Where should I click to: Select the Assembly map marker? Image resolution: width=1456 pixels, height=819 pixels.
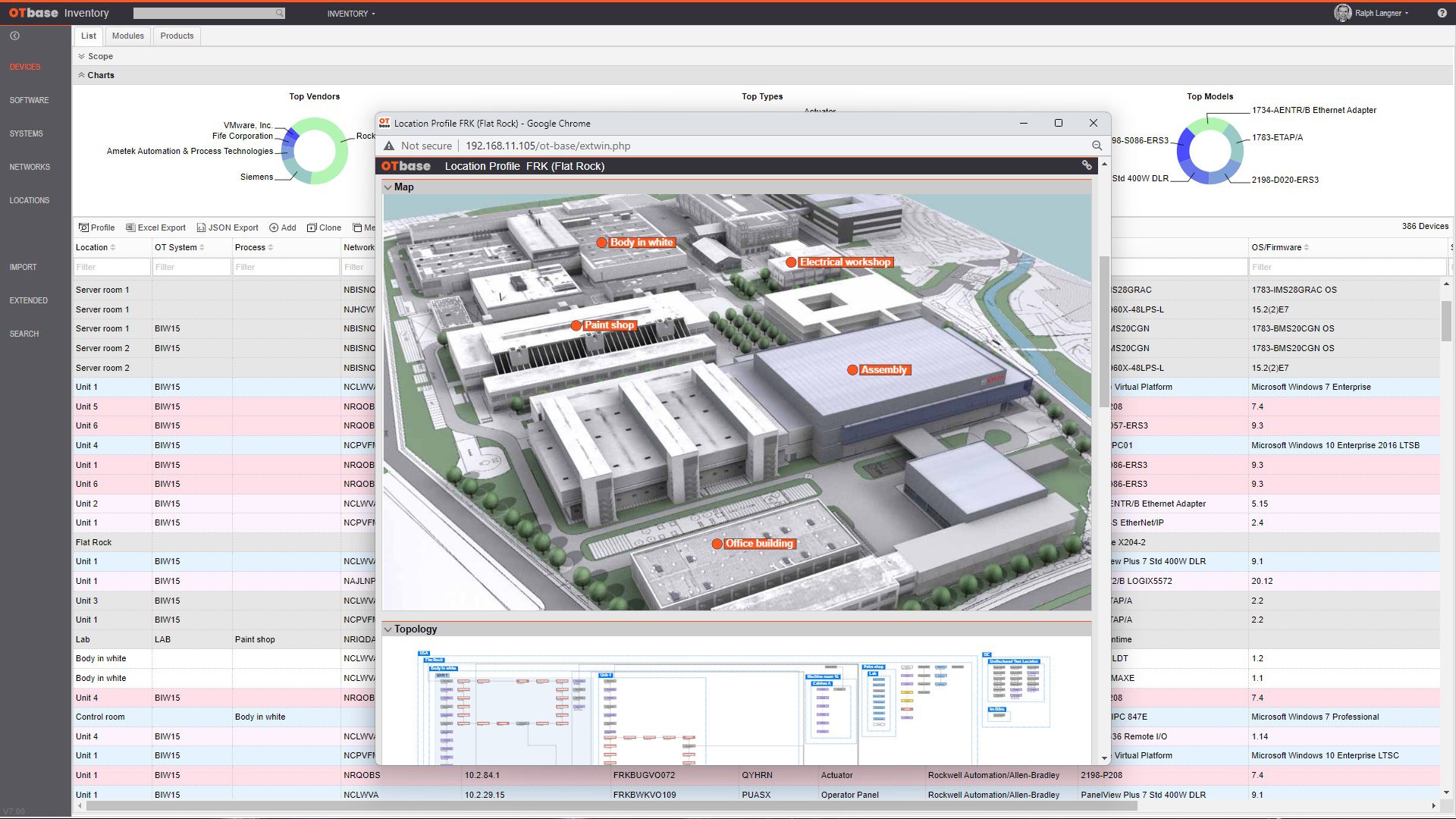[x=852, y=370]
